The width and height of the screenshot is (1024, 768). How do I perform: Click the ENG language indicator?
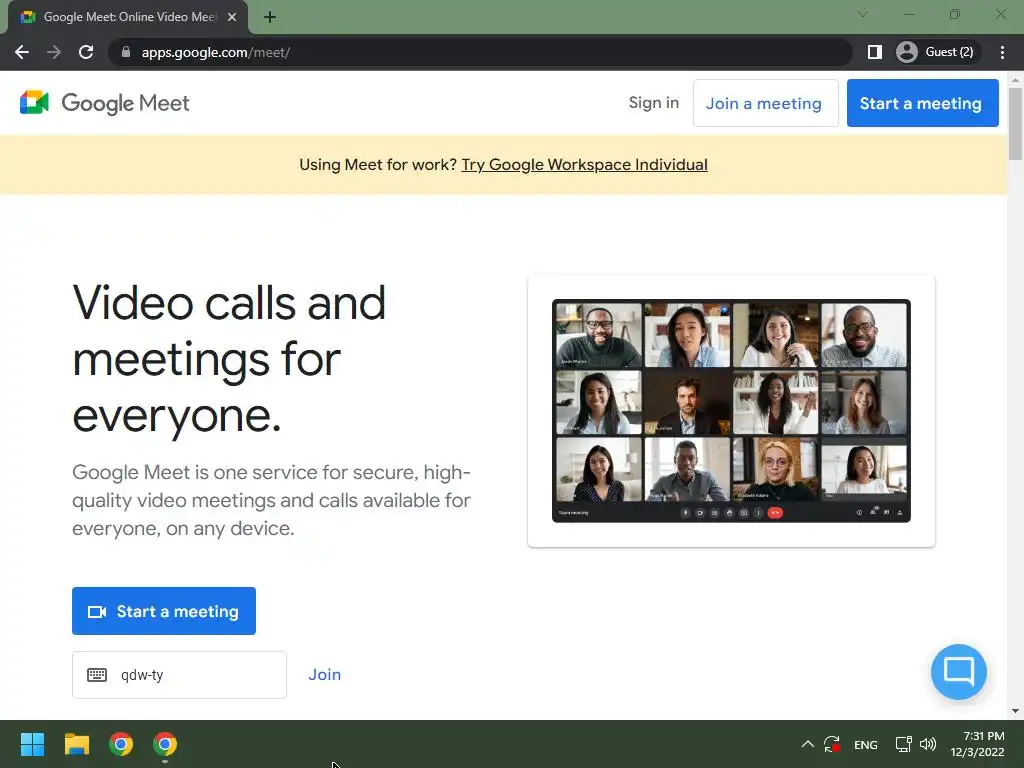[865, 744]
